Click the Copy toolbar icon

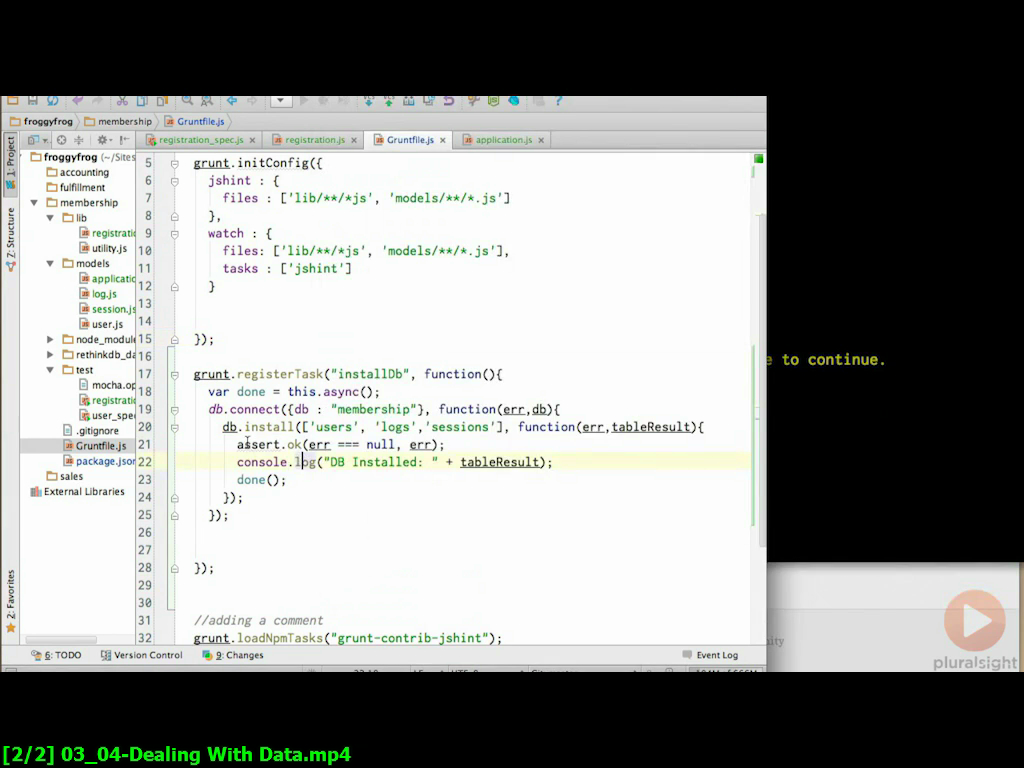(142, 101)
